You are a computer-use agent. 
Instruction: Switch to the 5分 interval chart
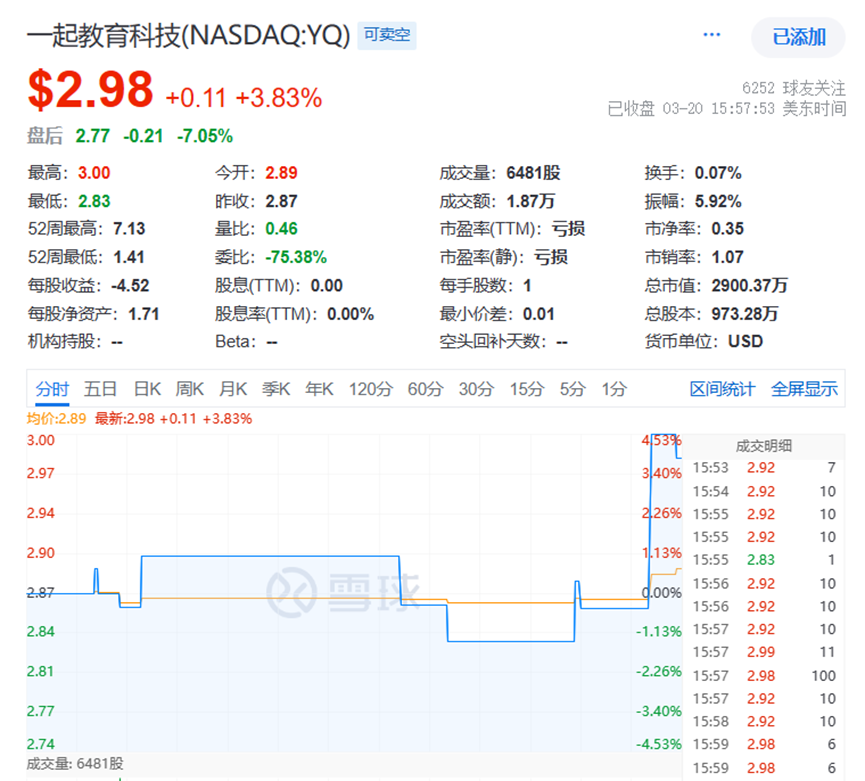(572, 389)
